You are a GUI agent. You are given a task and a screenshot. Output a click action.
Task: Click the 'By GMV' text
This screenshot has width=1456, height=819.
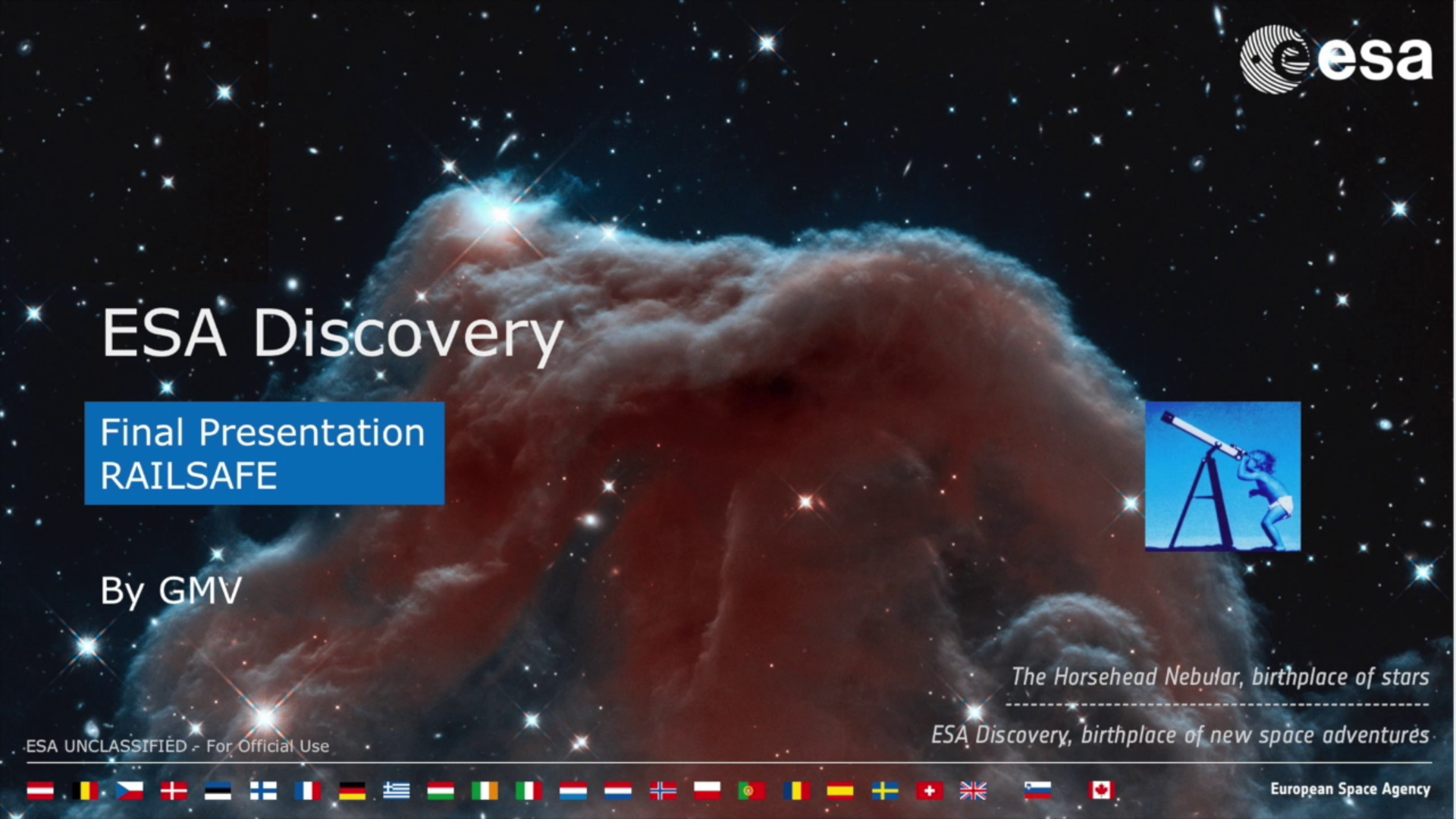point(171,591)
